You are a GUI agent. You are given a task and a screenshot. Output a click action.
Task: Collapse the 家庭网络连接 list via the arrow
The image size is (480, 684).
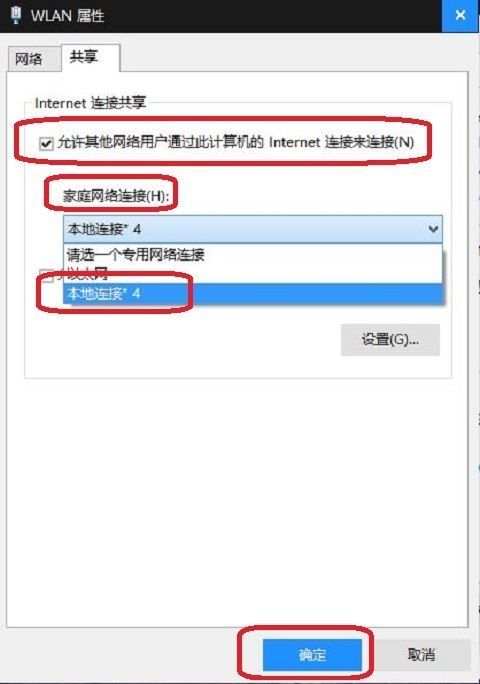click(x=433, y=229)
